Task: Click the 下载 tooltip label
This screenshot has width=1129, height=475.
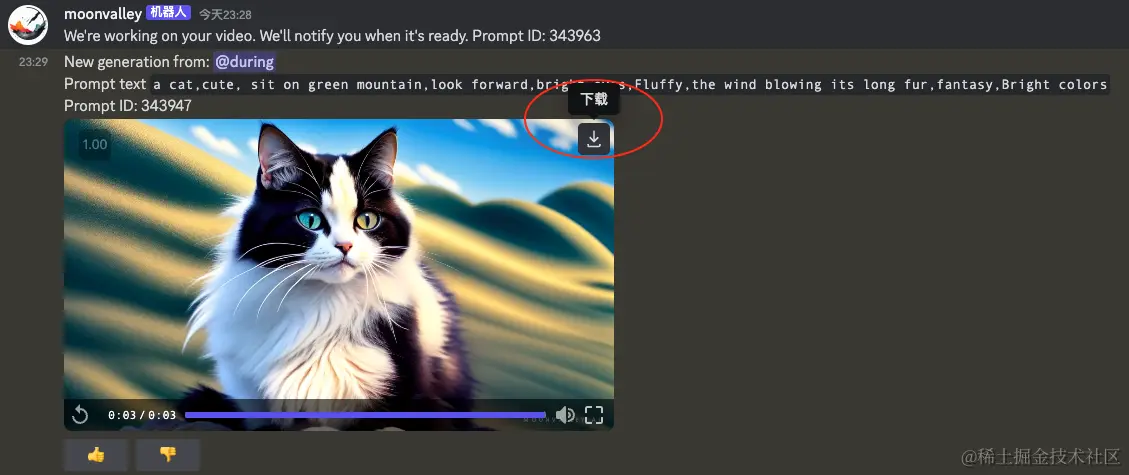Action: pos(594,99)
